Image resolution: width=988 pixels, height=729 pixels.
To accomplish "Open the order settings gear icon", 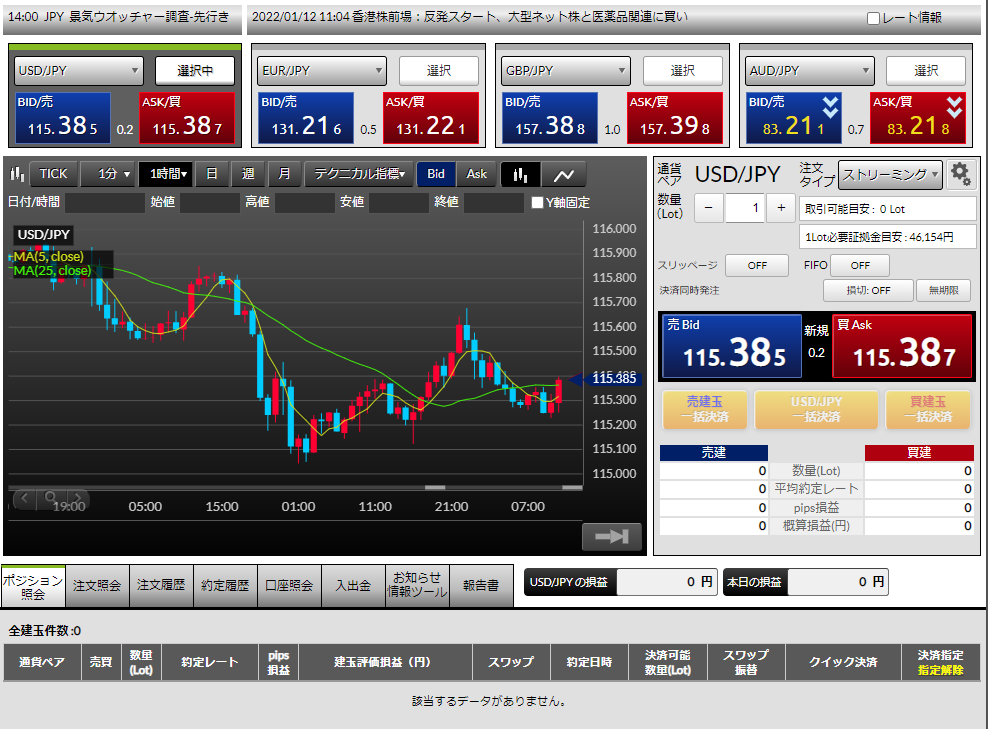I will (961, 173).
